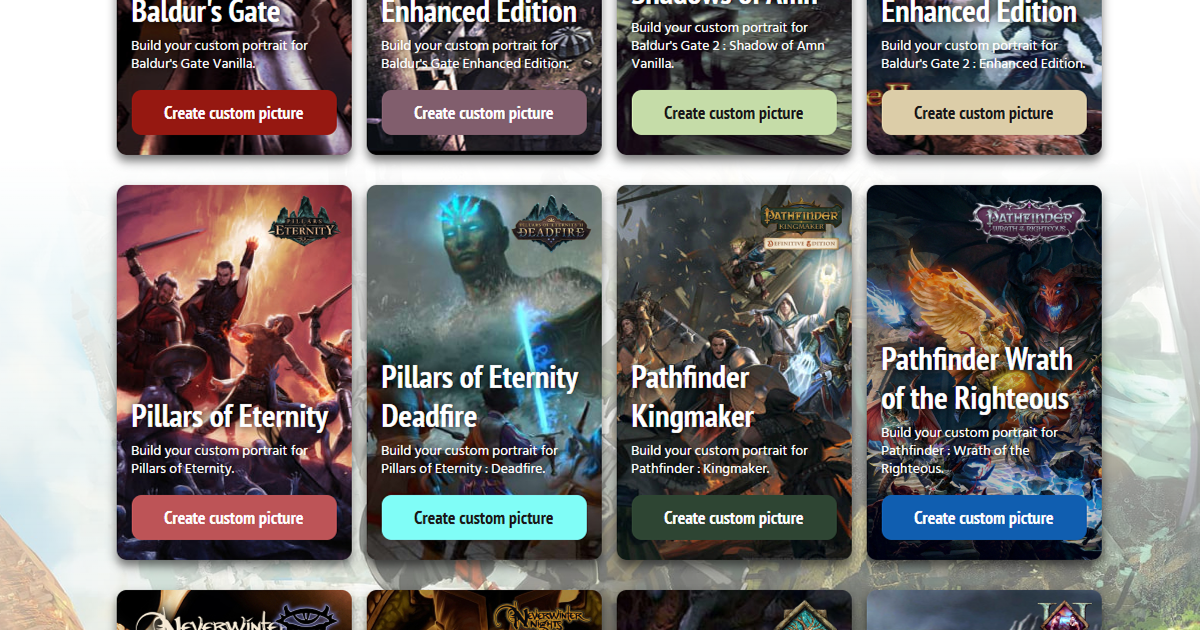Create custom picture for Shadow of Amn Vanilla
This screenshot has height=630, width=1200.
[734, 113]
